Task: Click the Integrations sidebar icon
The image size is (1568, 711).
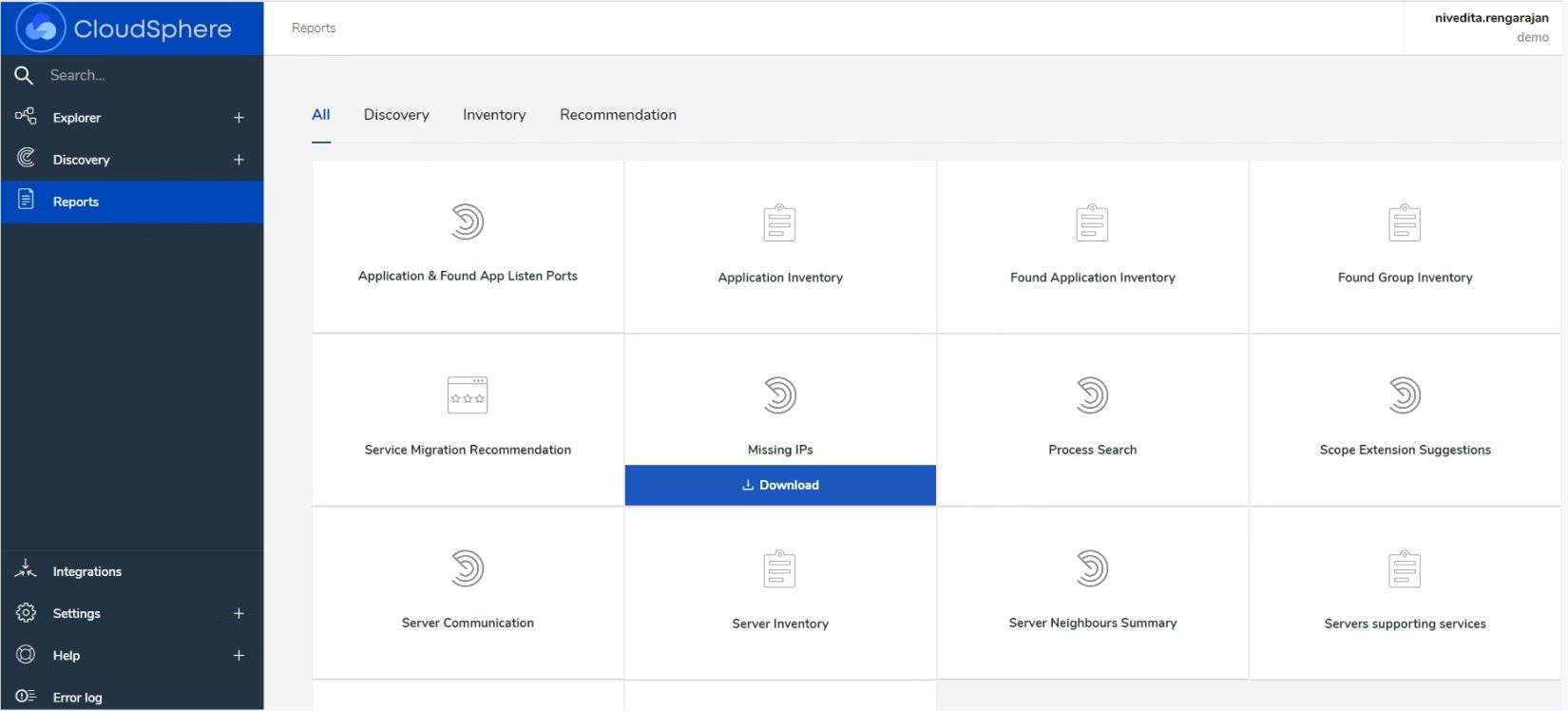Action: coord(26,569)
